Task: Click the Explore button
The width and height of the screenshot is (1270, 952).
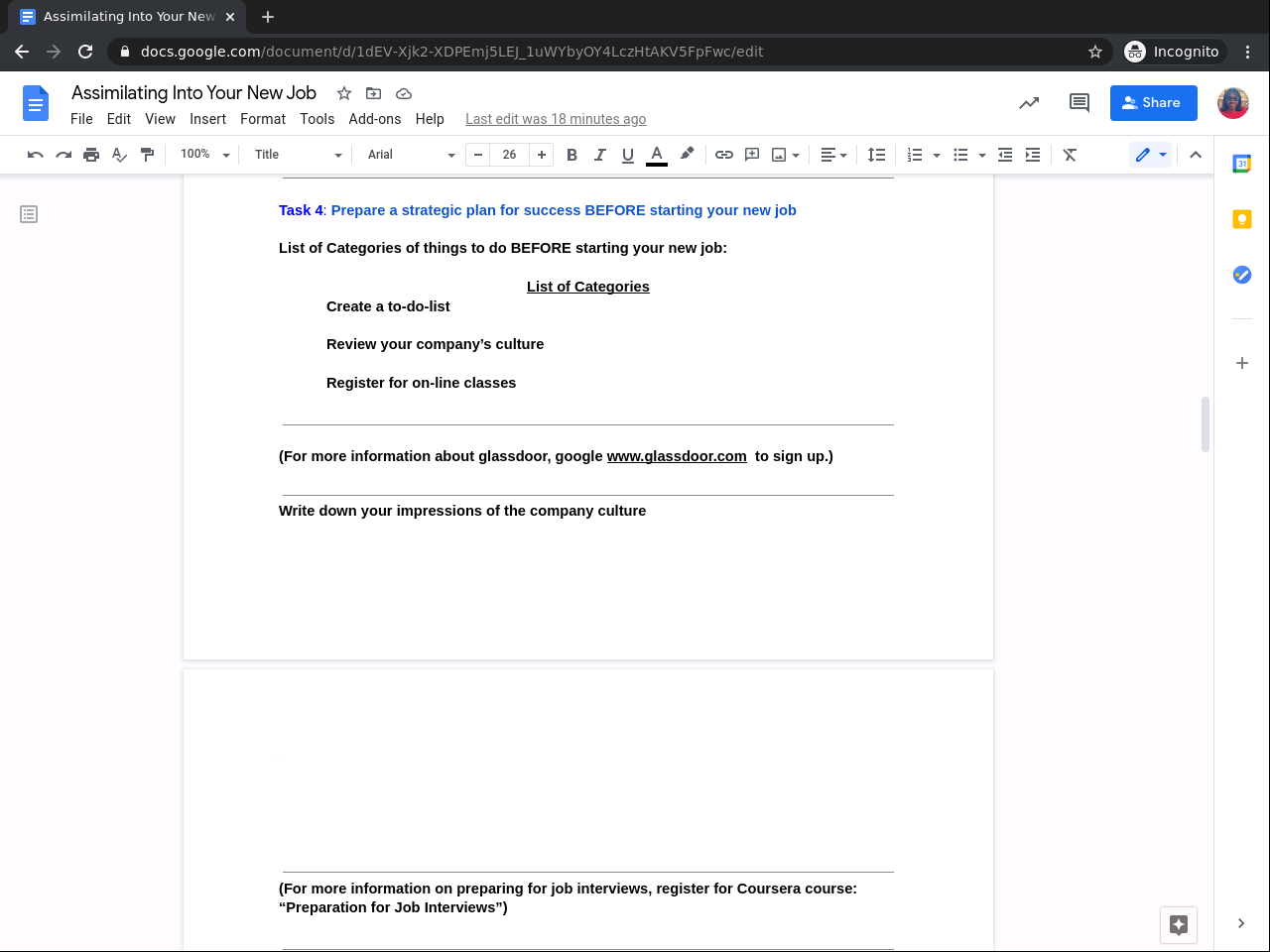Action: (1179, 925)
